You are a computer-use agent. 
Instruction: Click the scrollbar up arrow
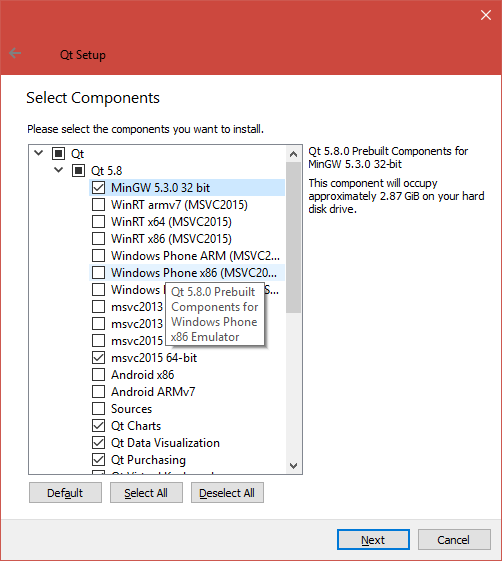point(293,154)
